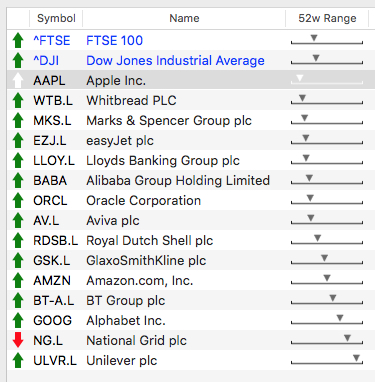375x382 pixels.
Task: Sort by the Symbol column header
Action: coord(56,18)
